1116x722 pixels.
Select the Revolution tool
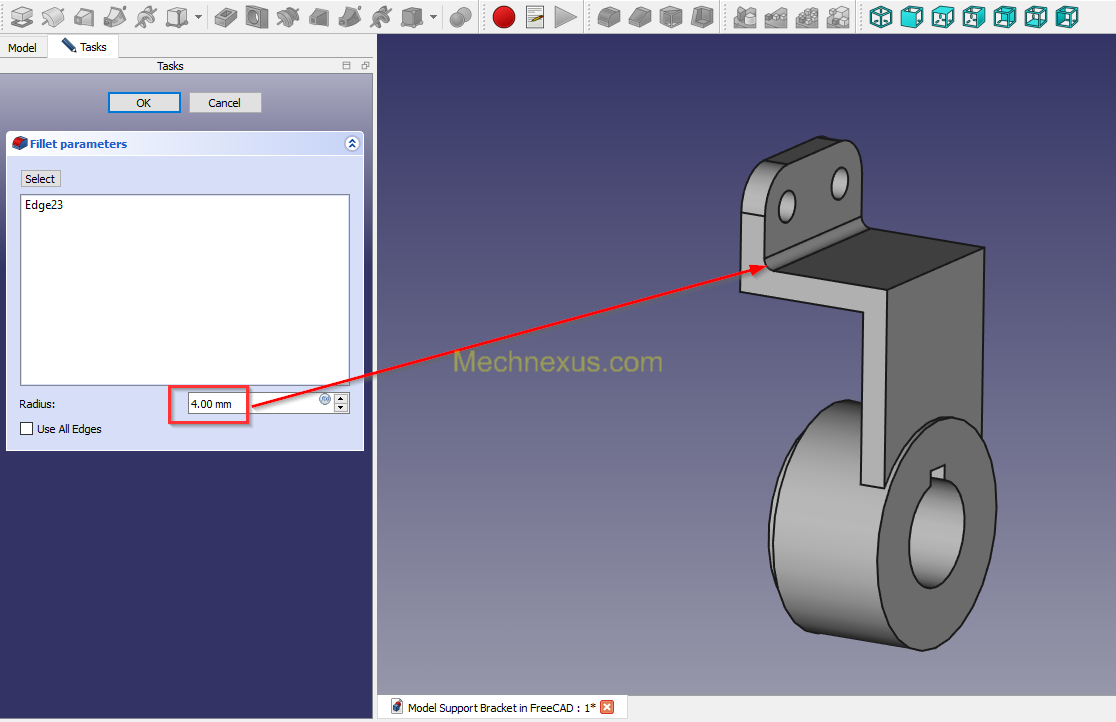(53, 16)
